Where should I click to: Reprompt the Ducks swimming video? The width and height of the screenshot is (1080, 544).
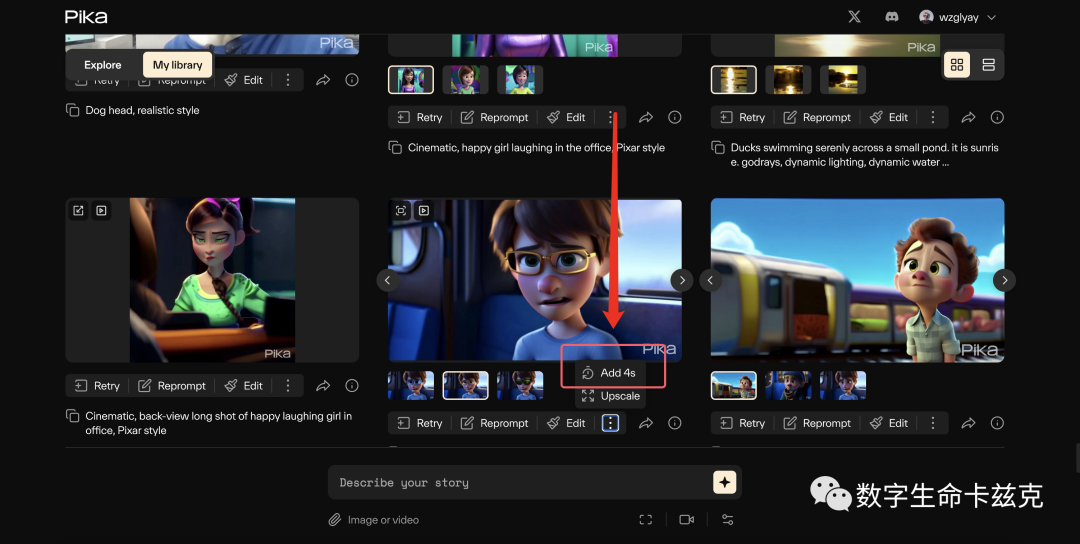point(818,117)
